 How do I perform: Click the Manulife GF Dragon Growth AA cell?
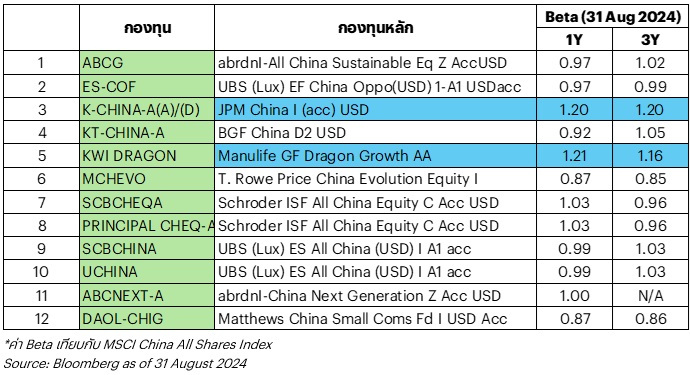(x=375, y=156)
